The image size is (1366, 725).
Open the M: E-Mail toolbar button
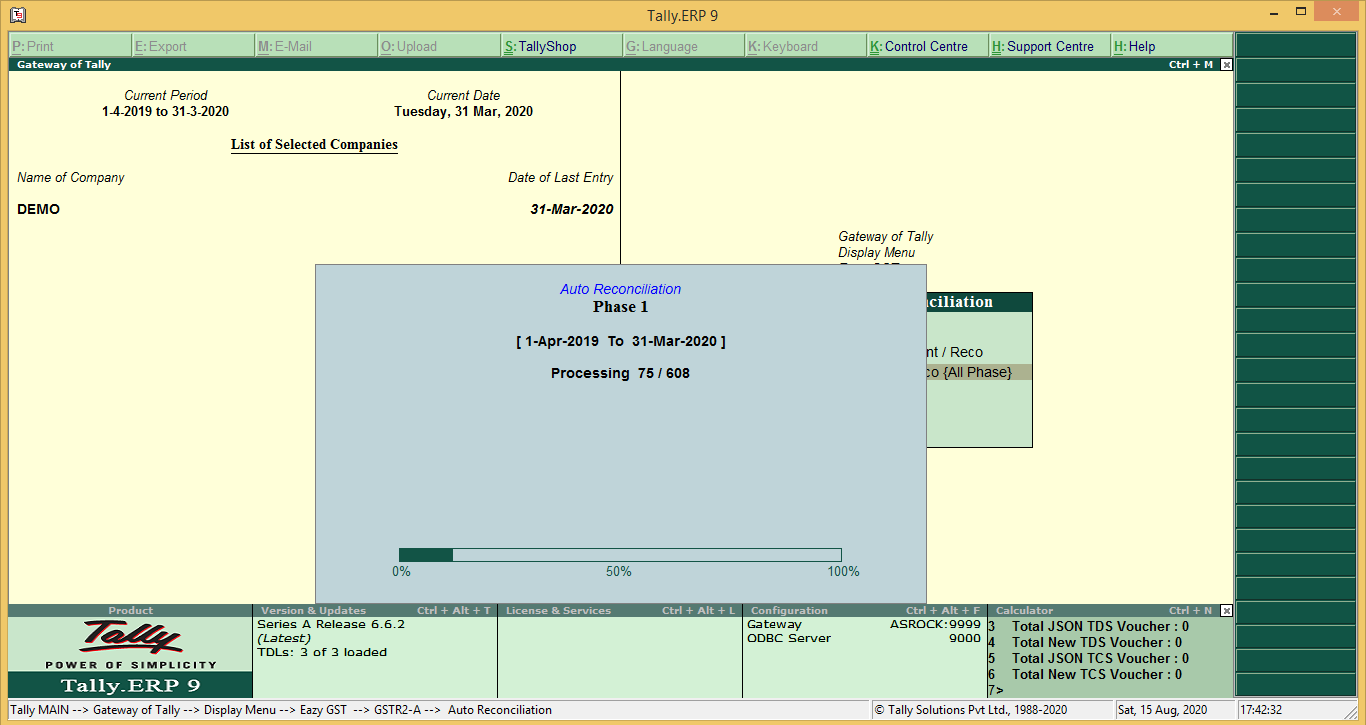click(316, 46)
